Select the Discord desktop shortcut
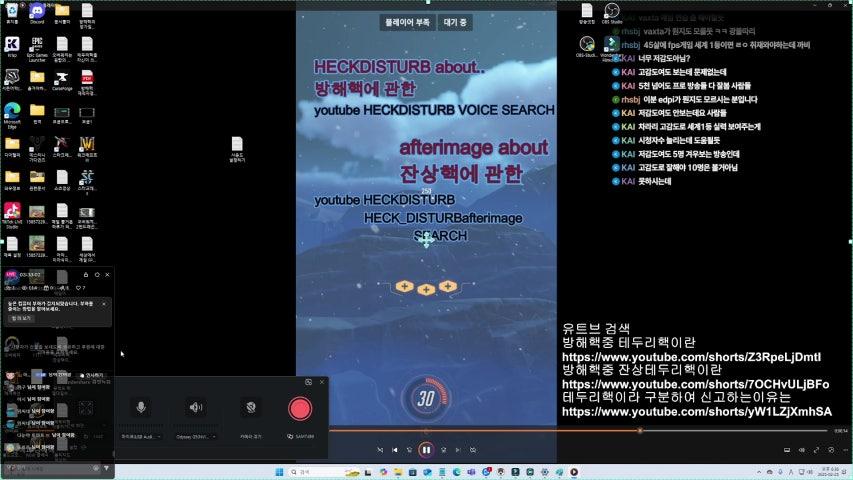This screenshot has height=480, width=853. coord(37,13)
